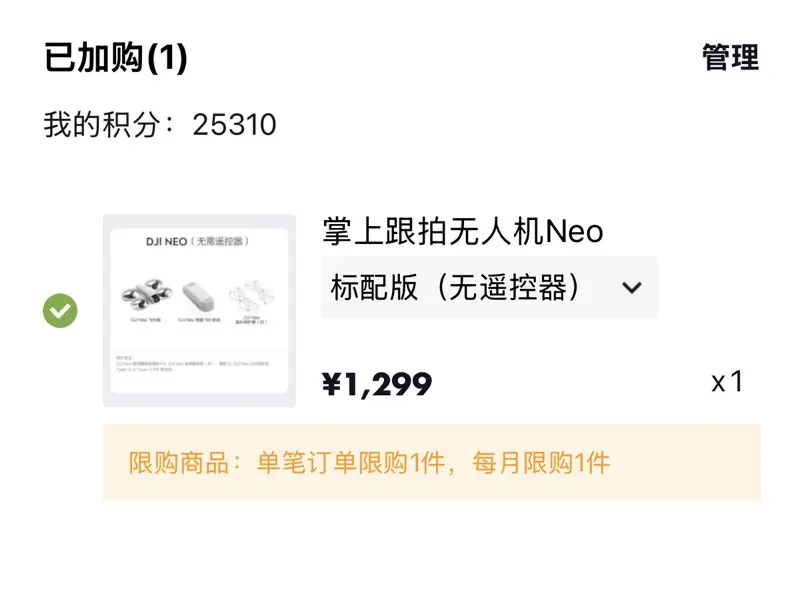This screenshot has height=601, width=802.
Task: Click the 掌上跟拍无人机Neo product title
Action: pyautogui.click(x=462, y=231)
